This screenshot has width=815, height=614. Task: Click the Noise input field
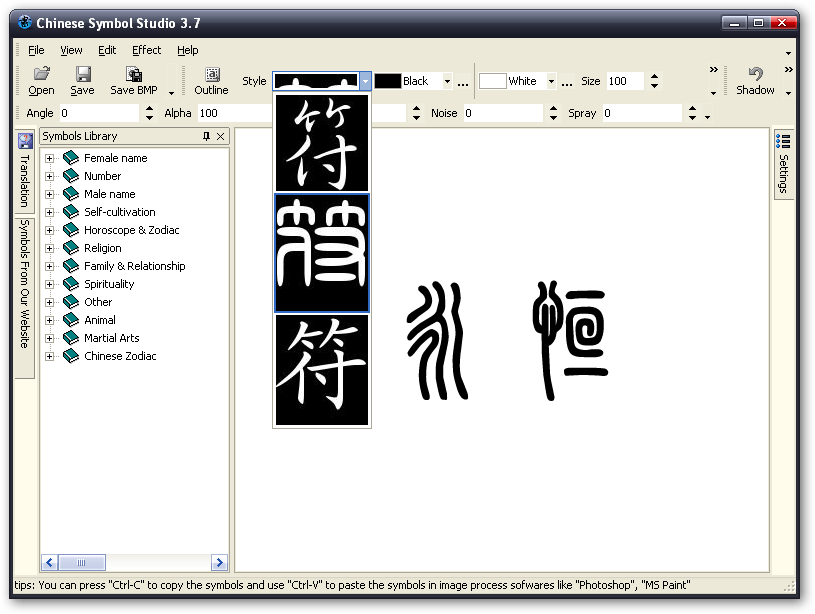click(x=503, y=113)
